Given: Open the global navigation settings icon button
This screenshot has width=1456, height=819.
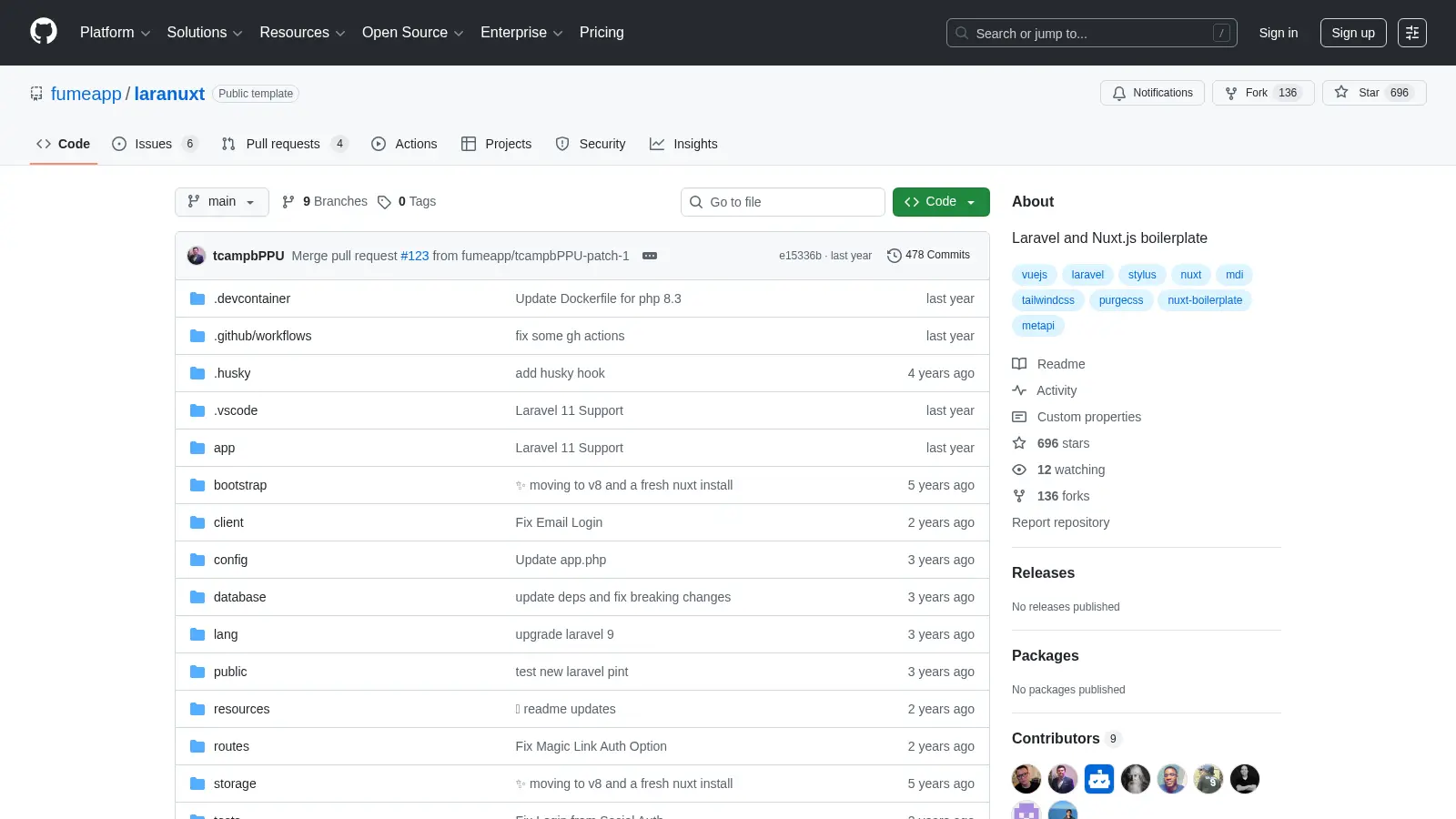Looking at the screenshot, I should point(1412,33).
